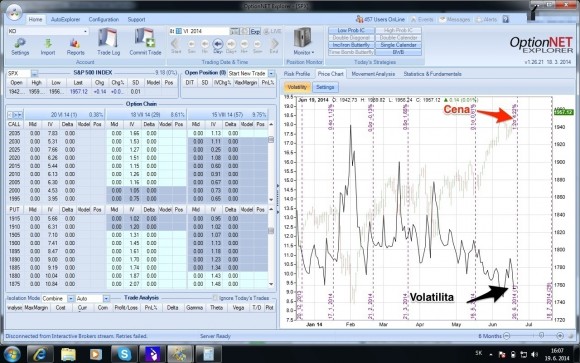Image resolution: width=580 pixels, height=363 pixels.
Task: Click the put options scrollbar down arrow
Action: click(271, 284)
